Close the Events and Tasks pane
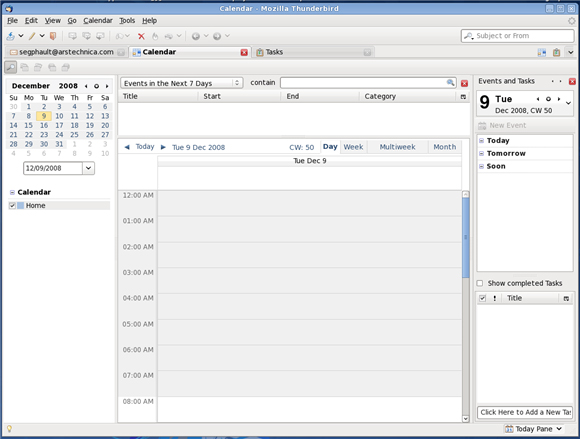580x439 pixels. [572, 81]
